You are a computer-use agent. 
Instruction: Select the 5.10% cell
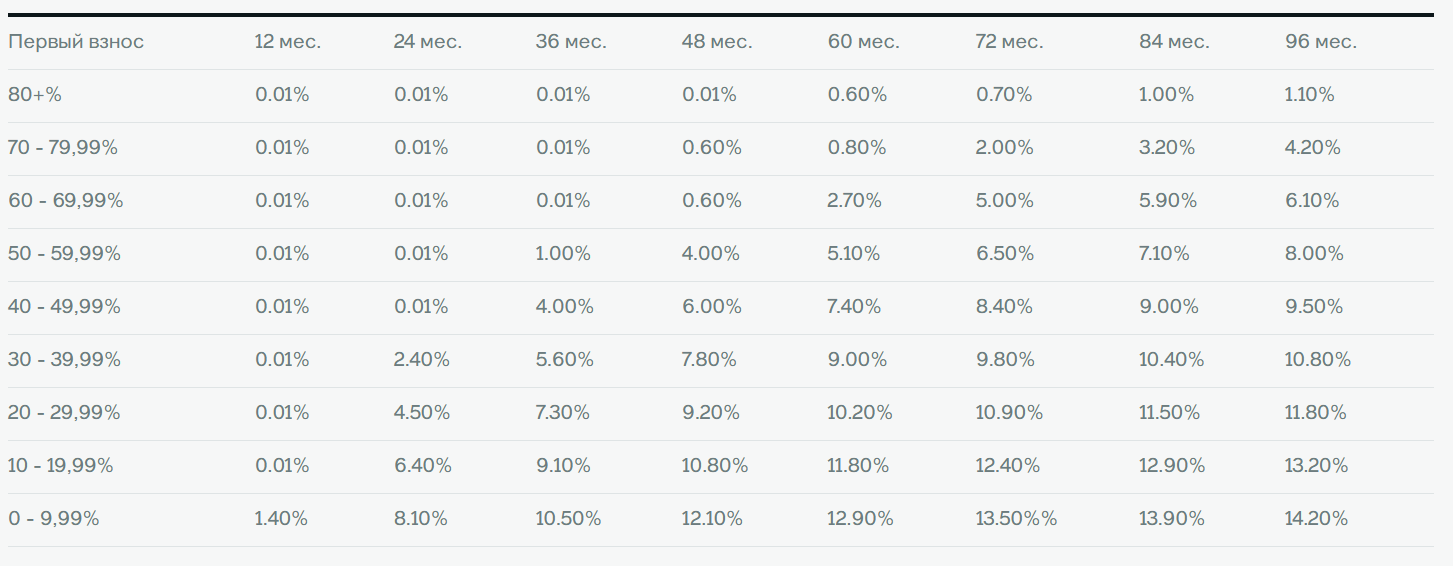[x=854, y=254]
